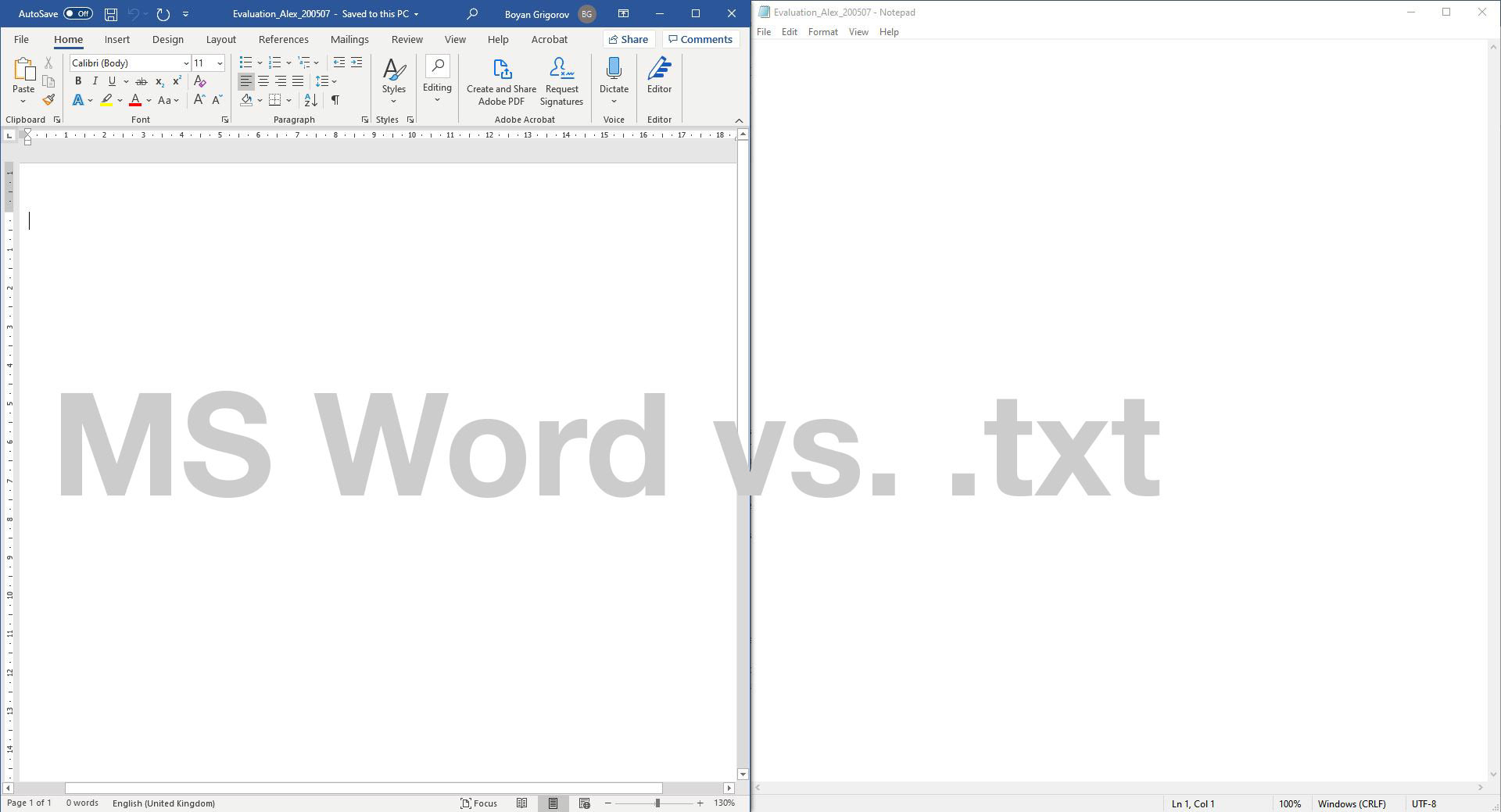Viewport: 1501px width, 812px height.
Task: Toggle Italic formatting
Action: pyautogui.click(x=95, y=81)
